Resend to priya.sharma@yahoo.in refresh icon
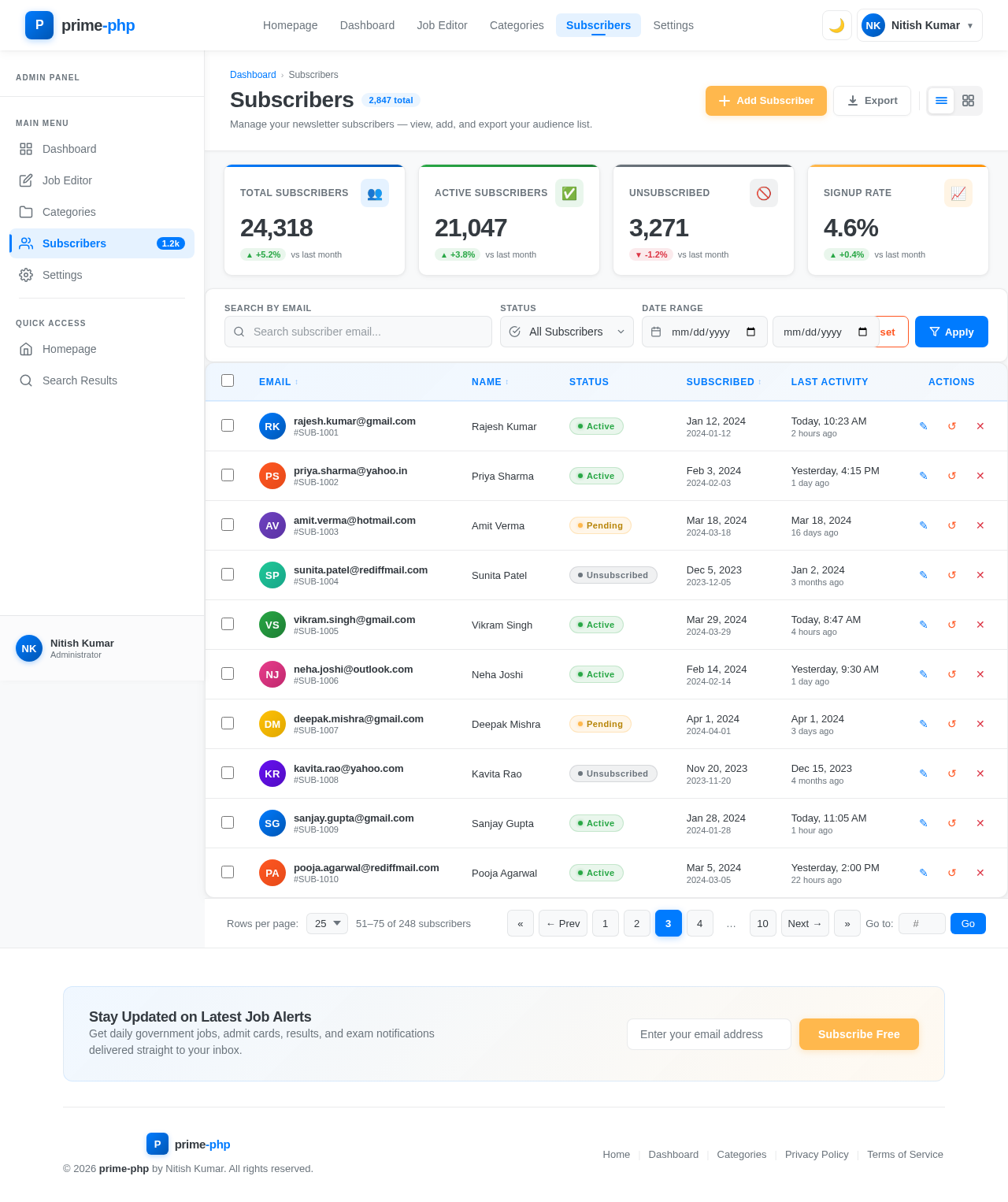 952,476
